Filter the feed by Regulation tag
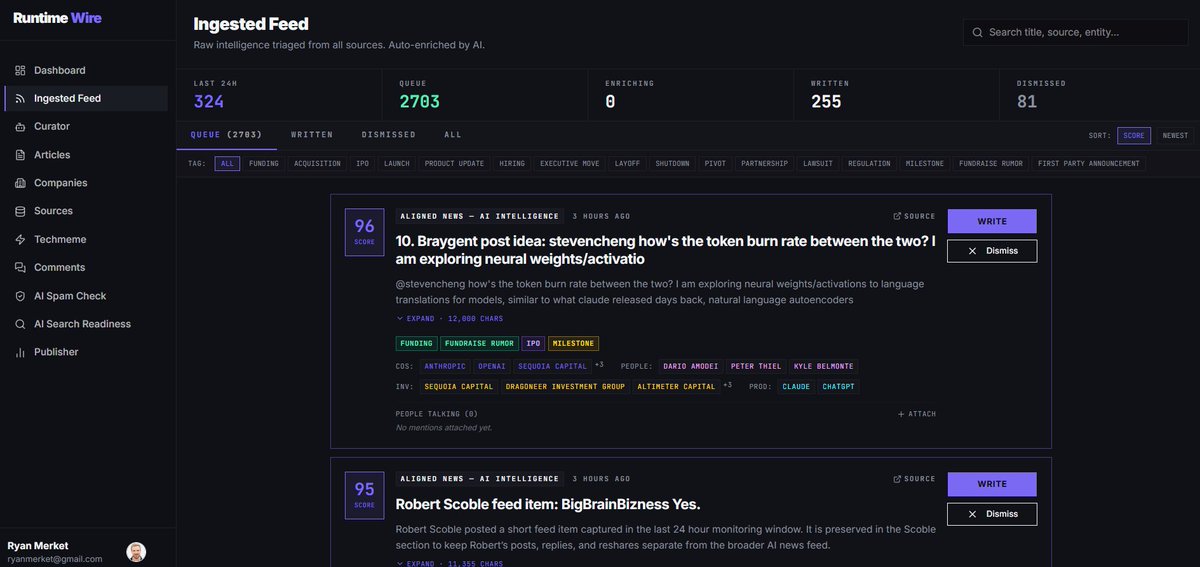1200x567 pixels. [x=870, y=163]
